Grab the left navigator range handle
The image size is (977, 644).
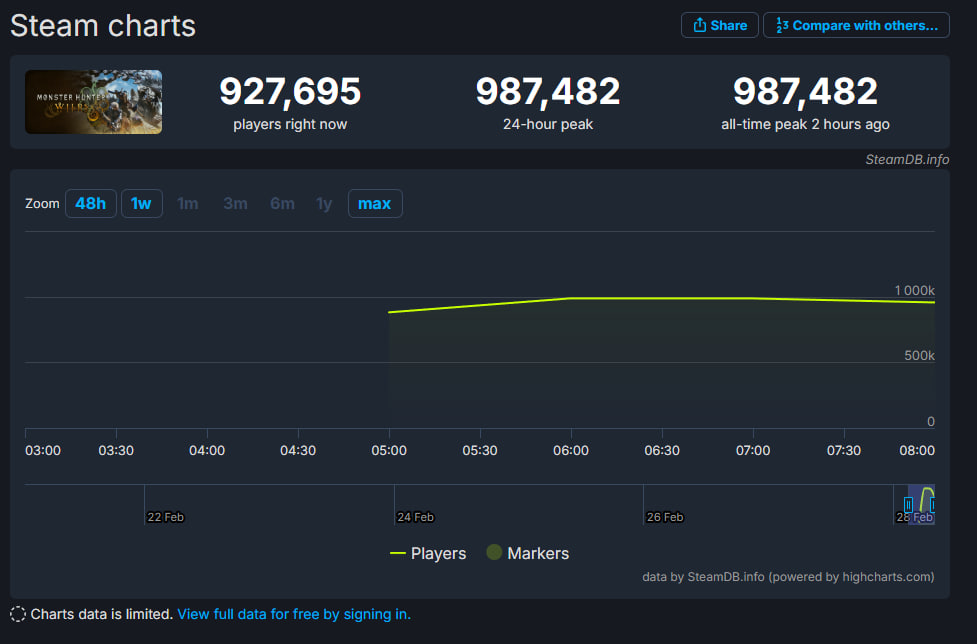pyautogui.click(x=908, y=504)
